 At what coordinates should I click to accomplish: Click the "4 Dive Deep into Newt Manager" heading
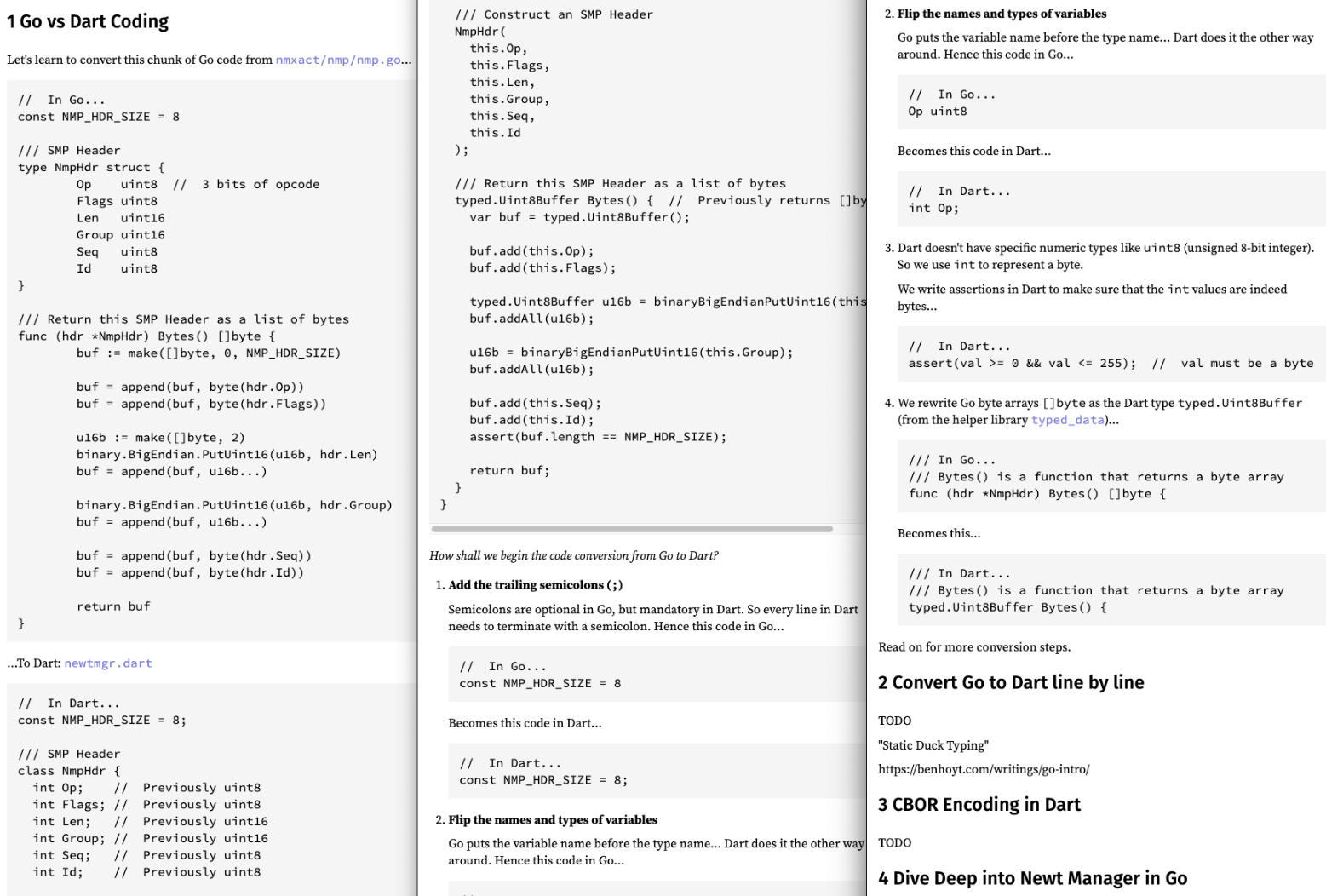(1032, 878)
